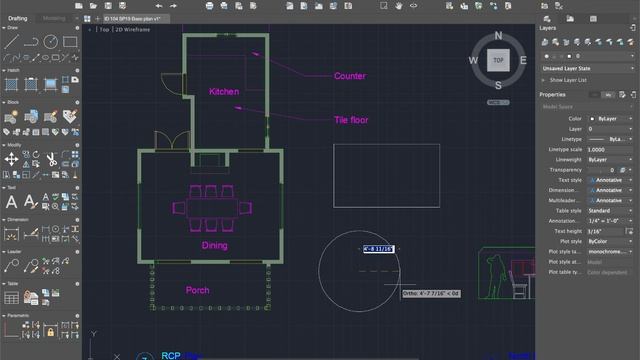
Task: Click the Print icon in top toolbar
Action: pyautogui.click(x=209, y=6)
